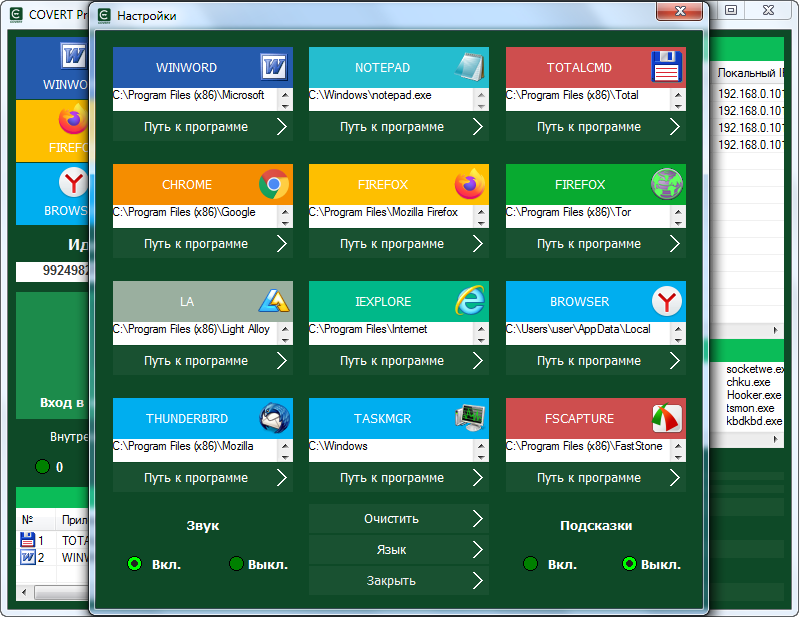Click the green FIREFOX tile's Tor globe icon
This screenshot has height=617, width=799.
point(667,184)
